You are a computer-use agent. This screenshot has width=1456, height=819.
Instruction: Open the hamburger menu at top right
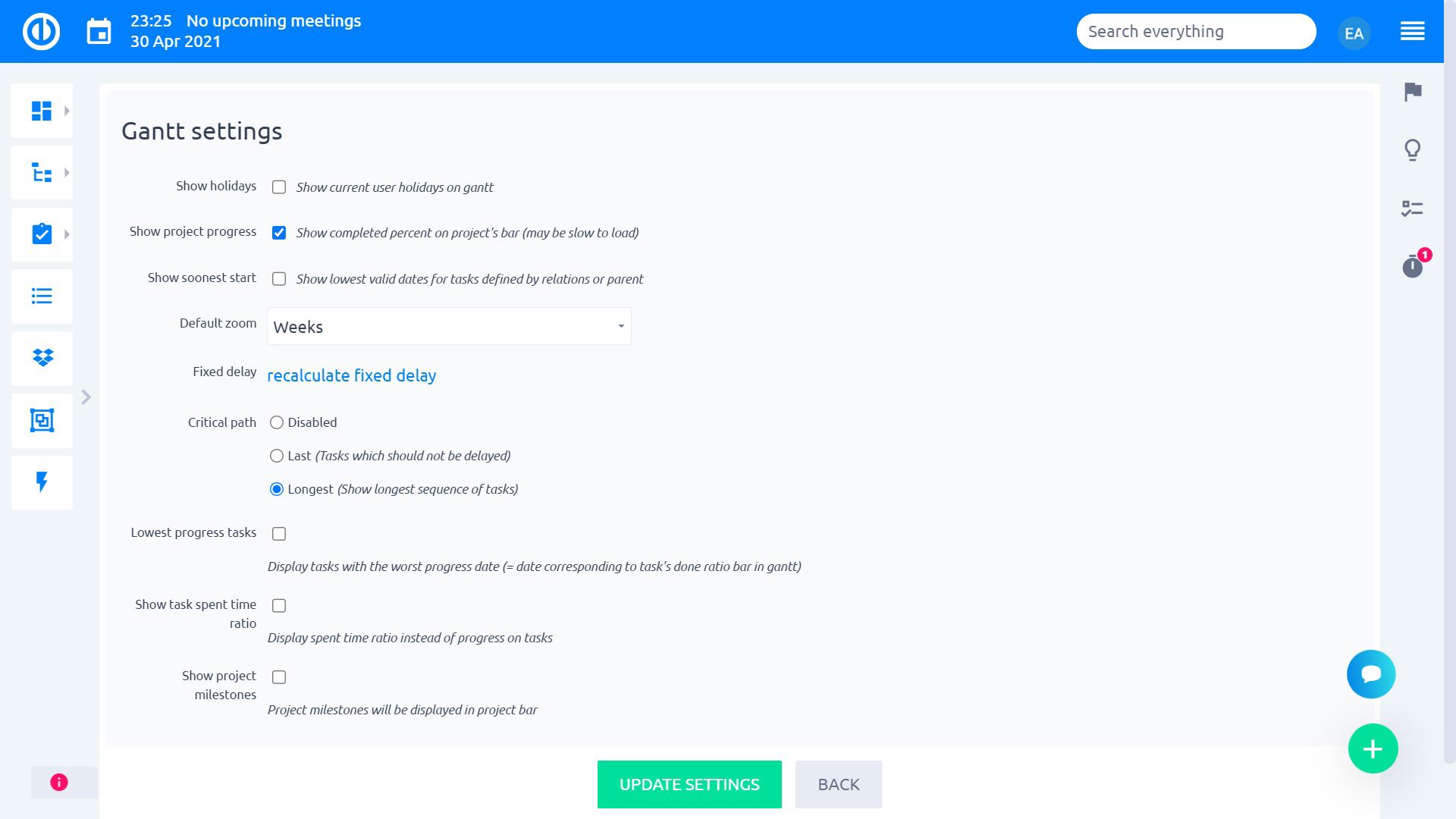coord(1412,32)
